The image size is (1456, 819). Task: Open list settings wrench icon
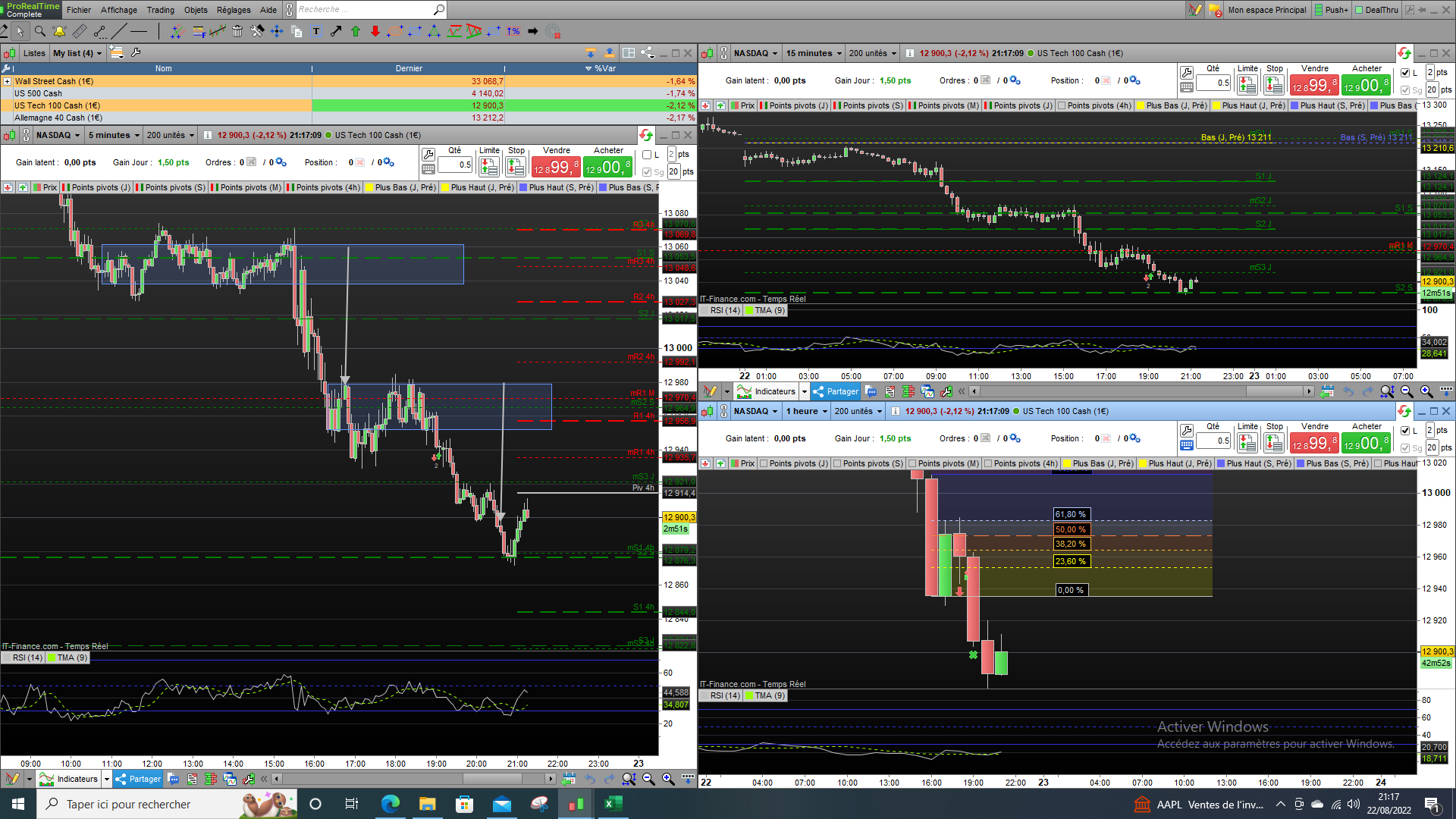pyautogui.click(x=136, y=52)
